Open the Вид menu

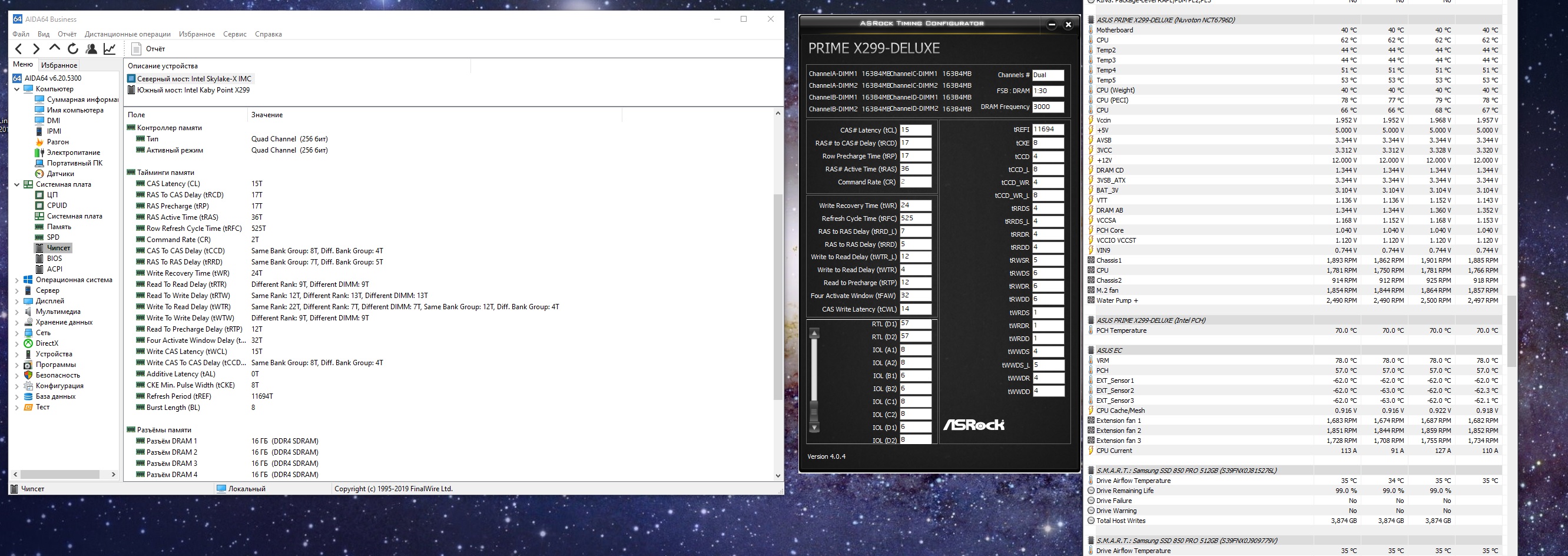[44, 34]
